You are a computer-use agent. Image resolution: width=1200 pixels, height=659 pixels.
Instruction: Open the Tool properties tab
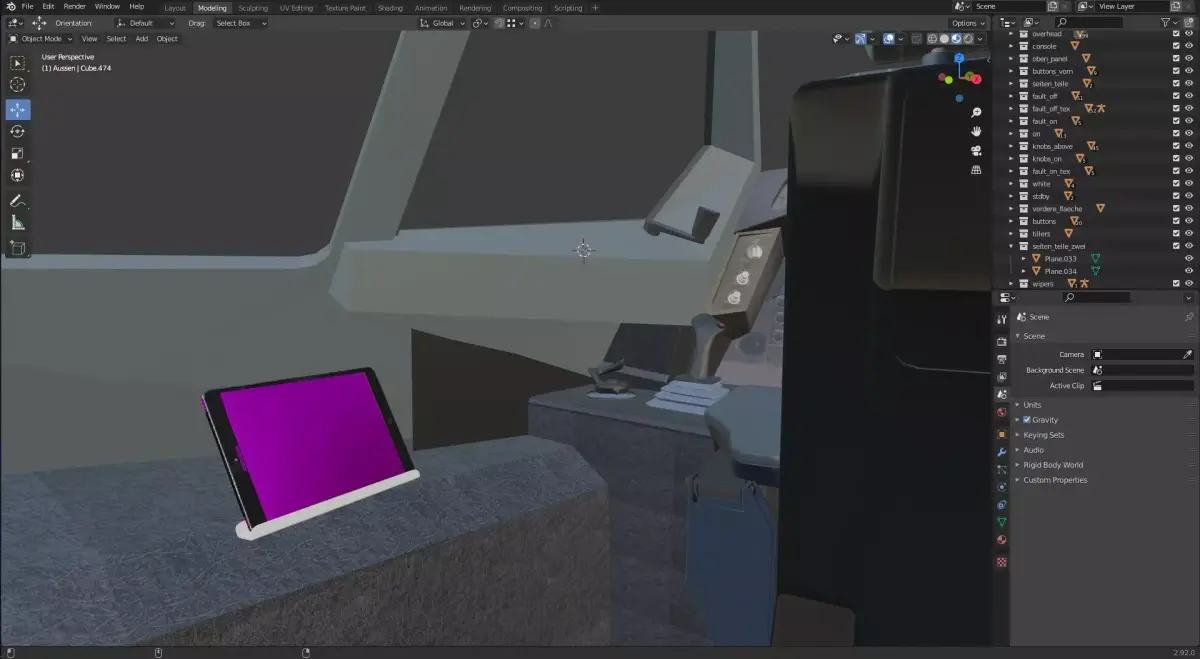[1002, 318]
